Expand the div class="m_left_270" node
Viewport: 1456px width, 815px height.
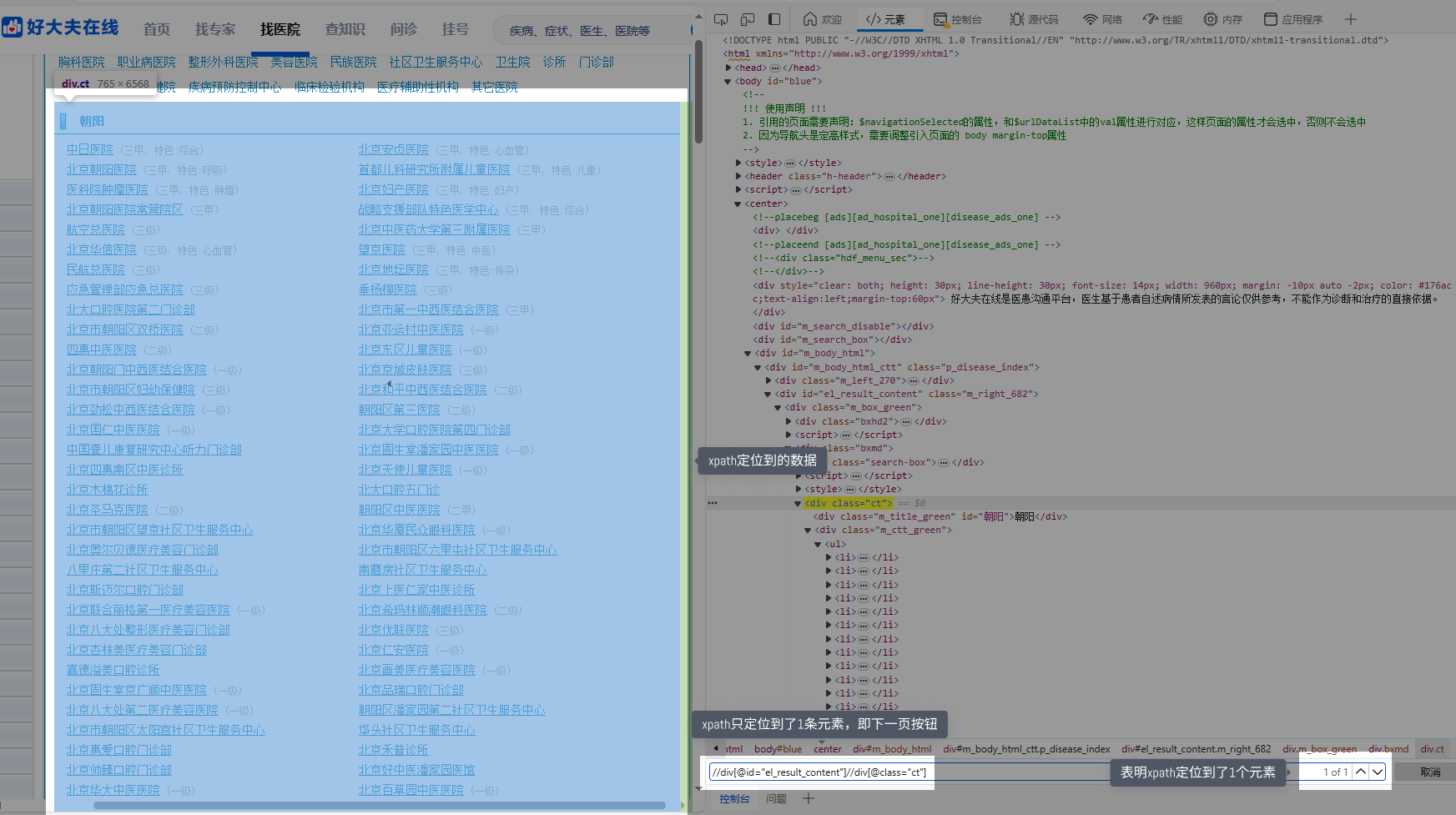tap(768, 380)
